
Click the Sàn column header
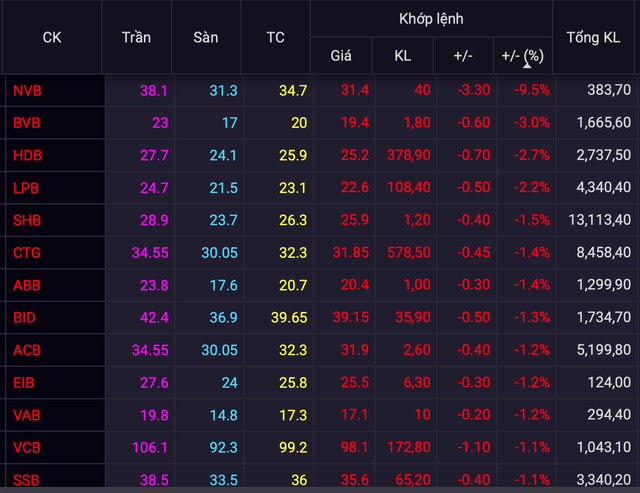pyautogui.click(x=206, y=37)
